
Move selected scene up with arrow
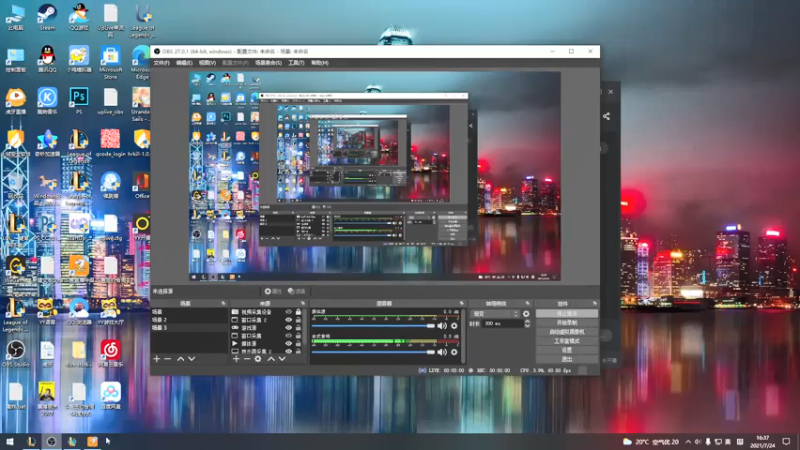coord(181,359)
